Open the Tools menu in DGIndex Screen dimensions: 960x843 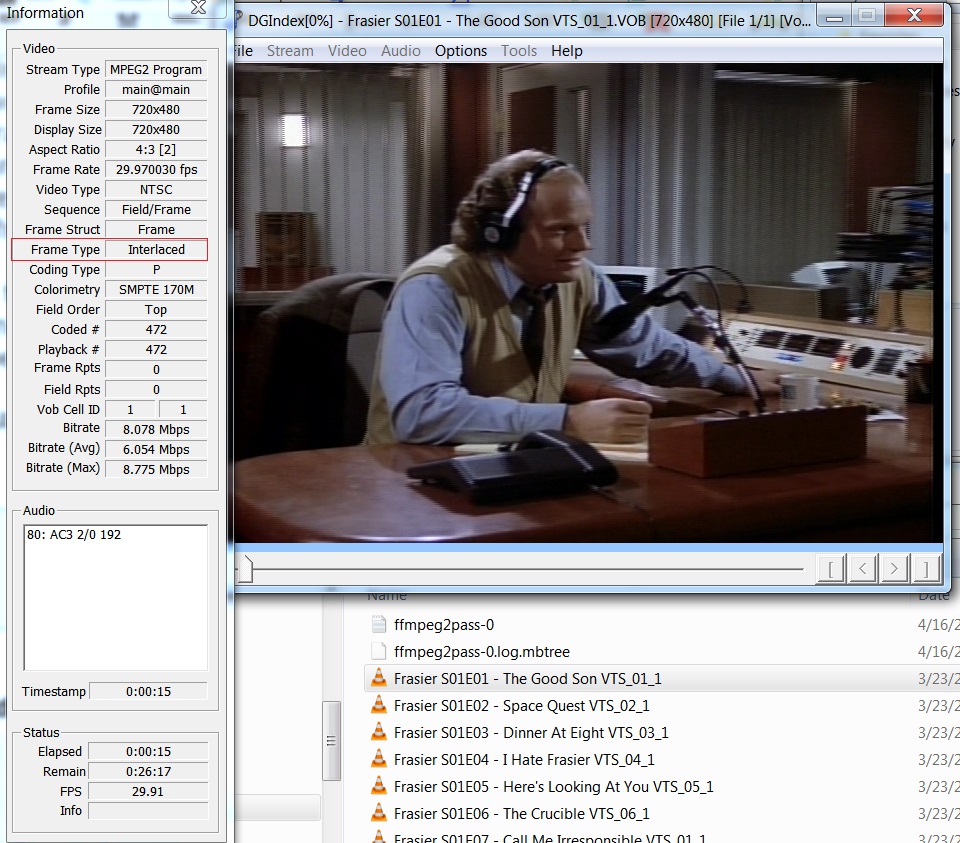pyautogui.click(x=519, y=51)
